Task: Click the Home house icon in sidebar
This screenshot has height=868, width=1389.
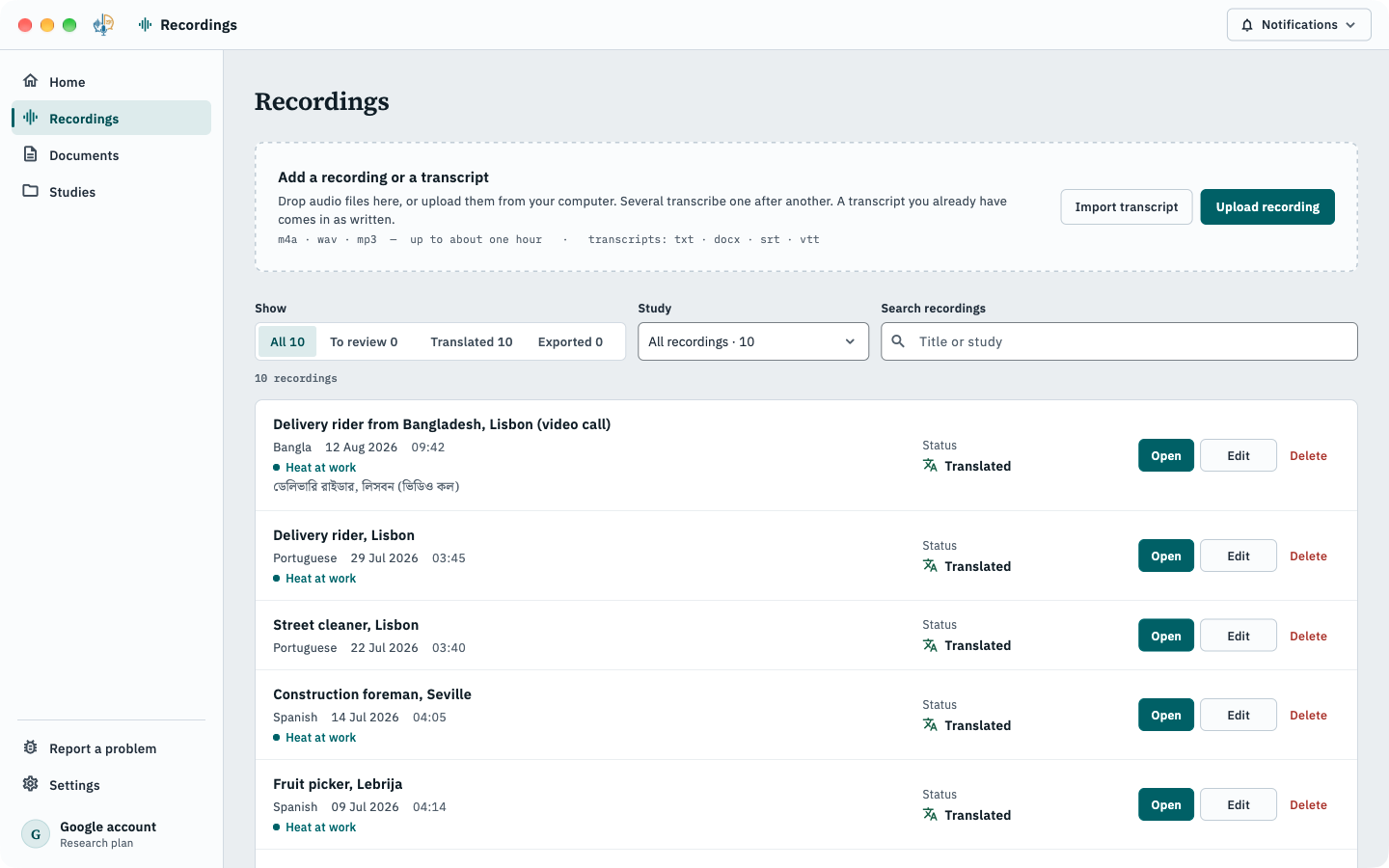Action: 31,81
